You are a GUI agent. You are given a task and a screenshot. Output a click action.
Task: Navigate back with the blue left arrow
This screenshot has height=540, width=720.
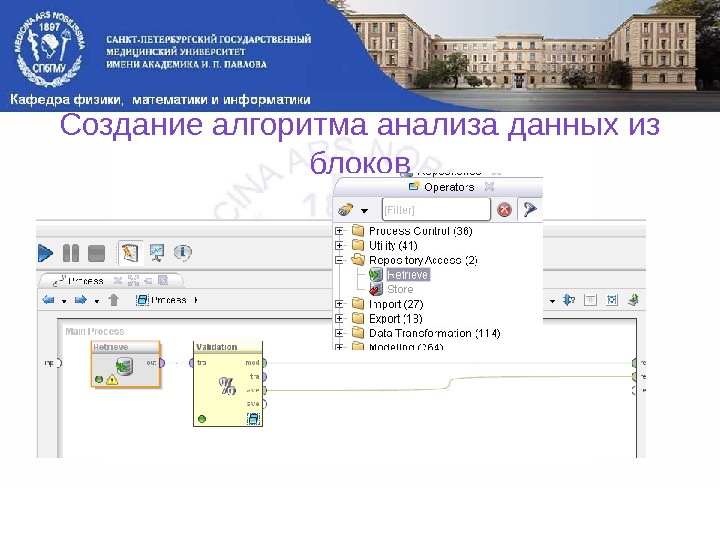point(48,300)
